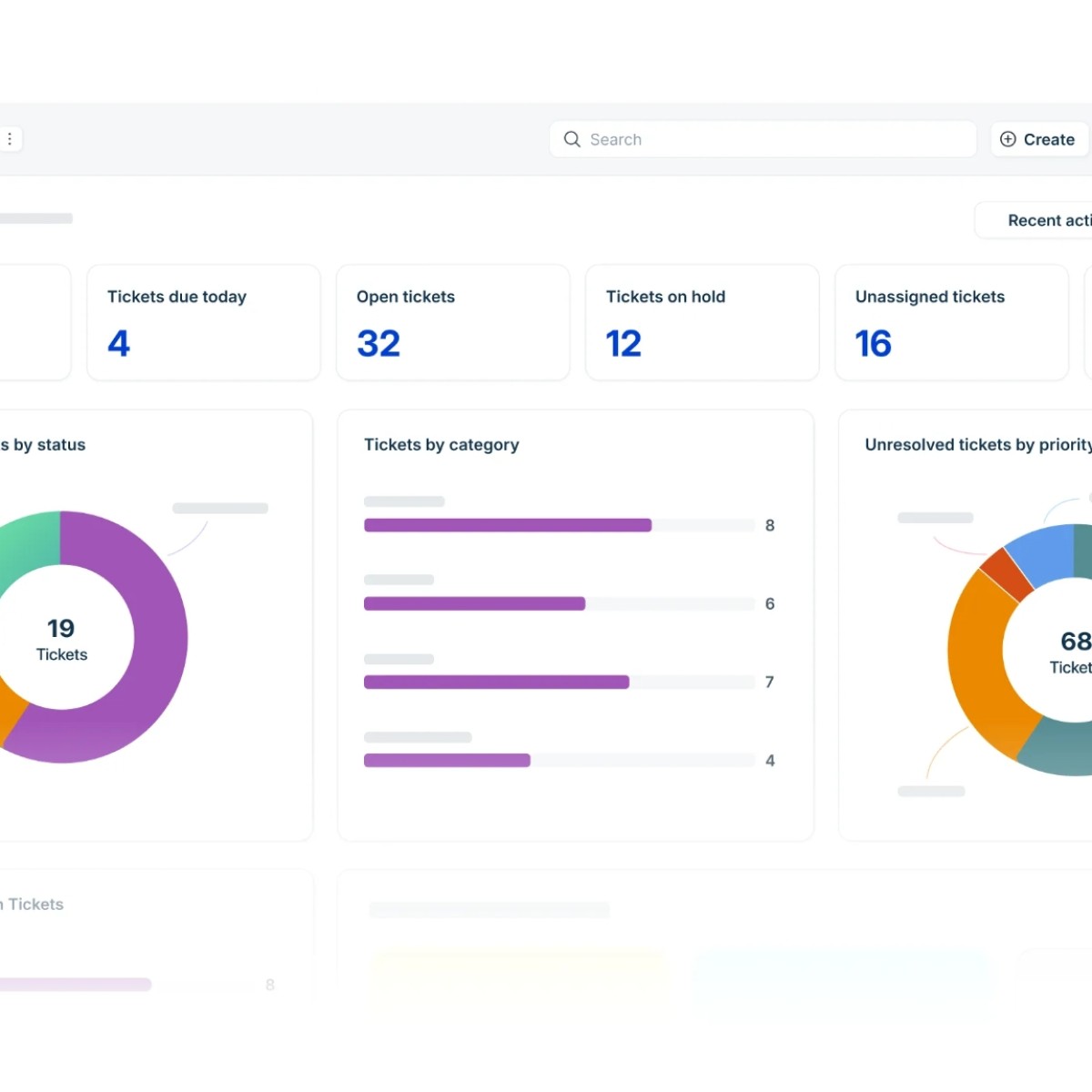This screenshot has width=1092, height=1092.
Task: Open the Recent activity panel
Action: point(1046,220)
